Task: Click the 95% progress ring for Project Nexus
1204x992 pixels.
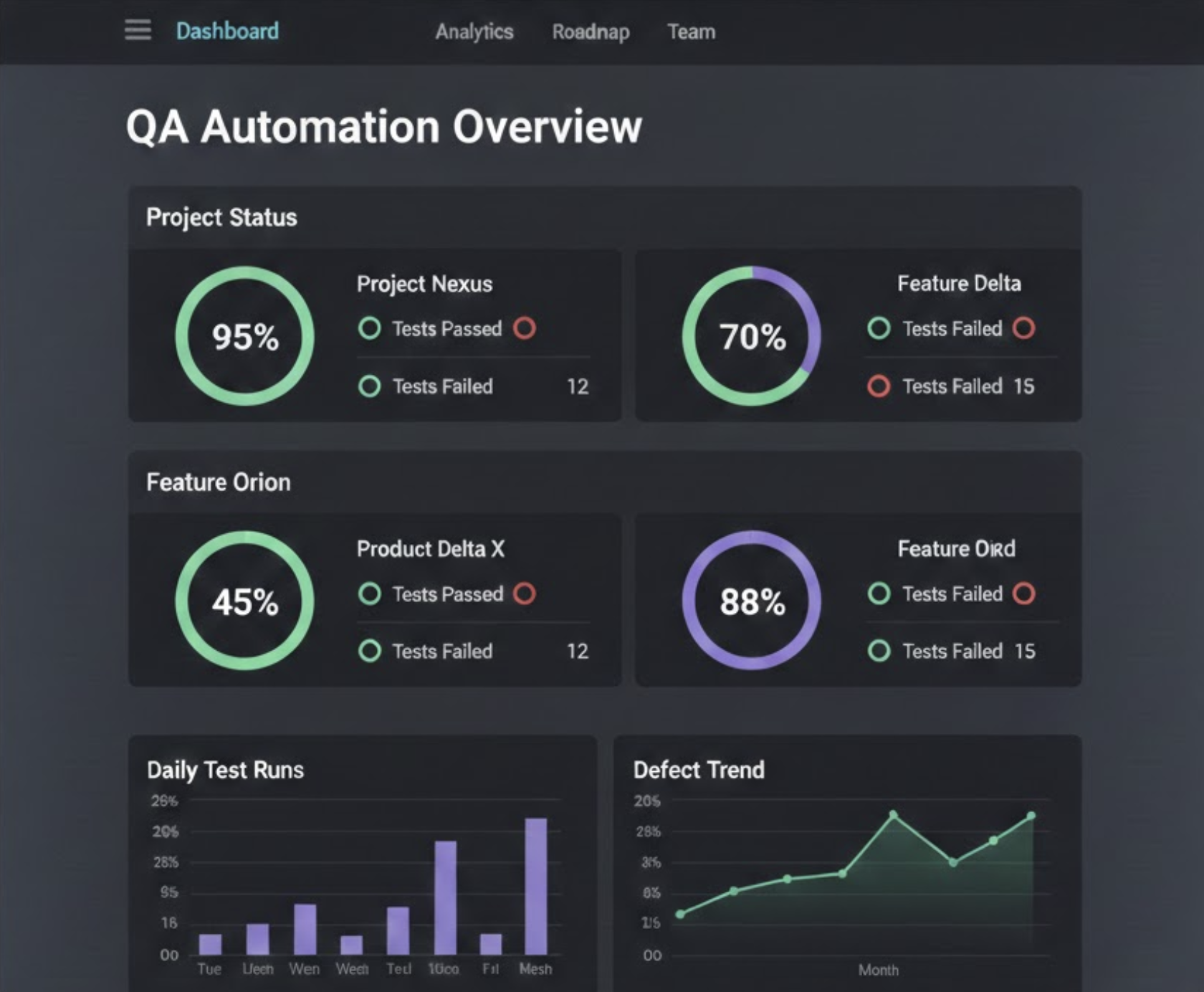Action: [x=245, y=336]
